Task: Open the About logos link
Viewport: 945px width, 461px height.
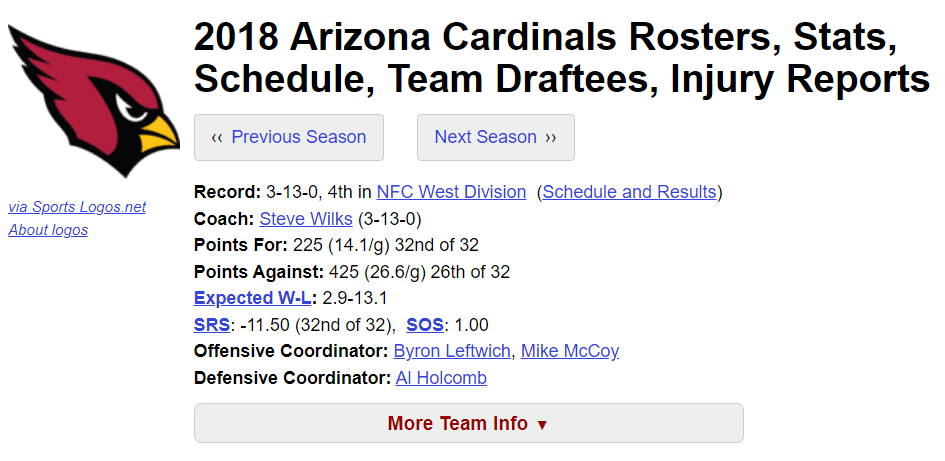Action: pyautogui.click(x=48, y=230)
